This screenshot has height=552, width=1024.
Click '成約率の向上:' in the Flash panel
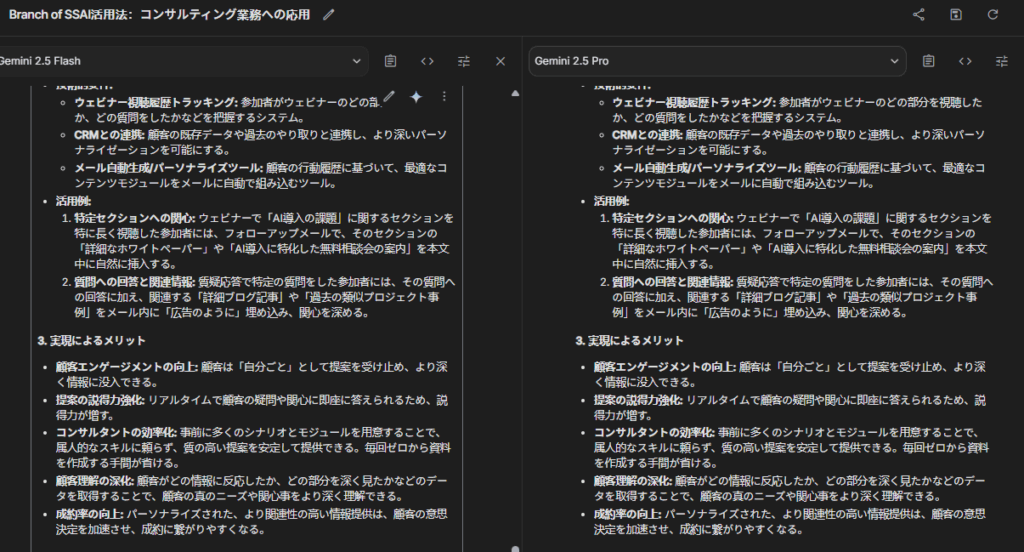89,514
